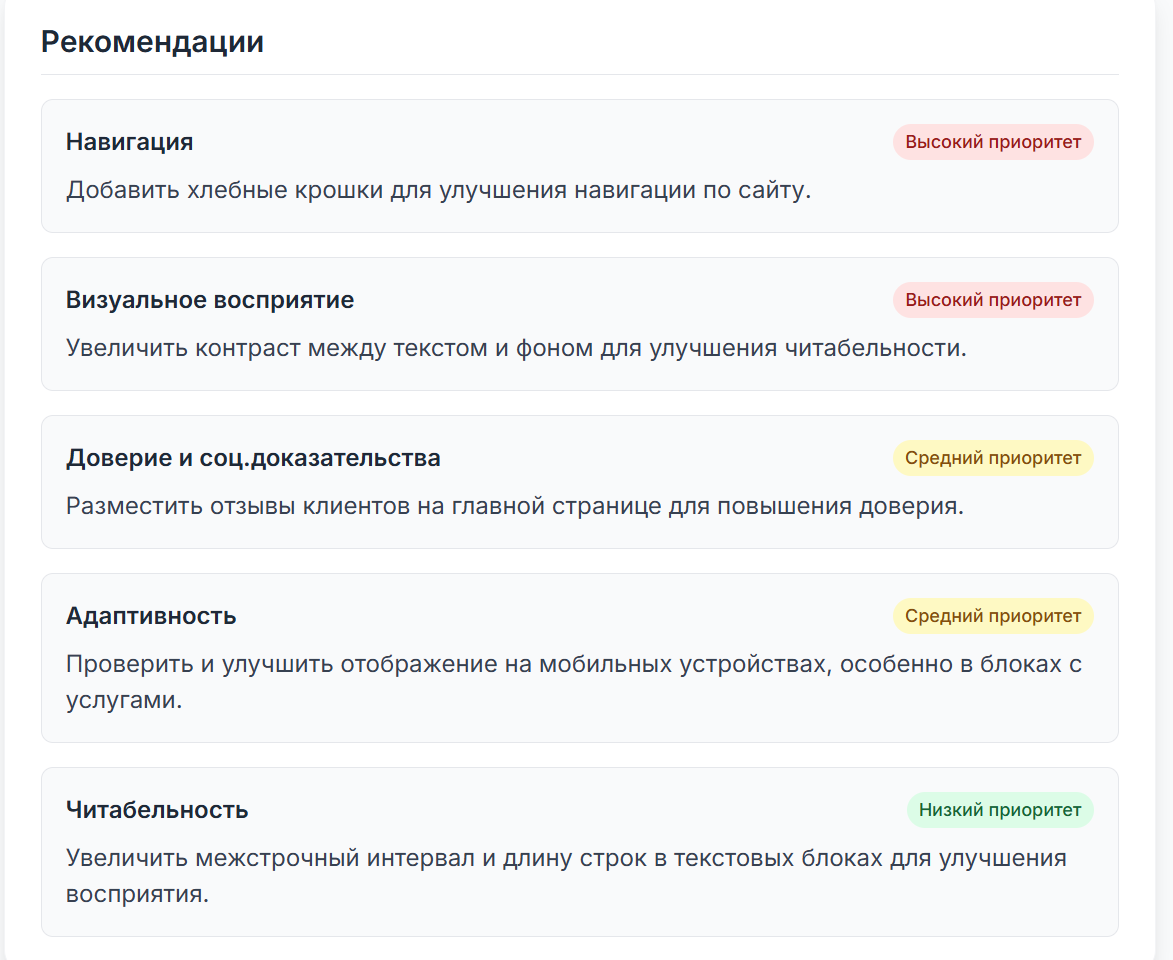
Task: Select the breadcrumbs recommendation description text
Action: click(438, 190)
